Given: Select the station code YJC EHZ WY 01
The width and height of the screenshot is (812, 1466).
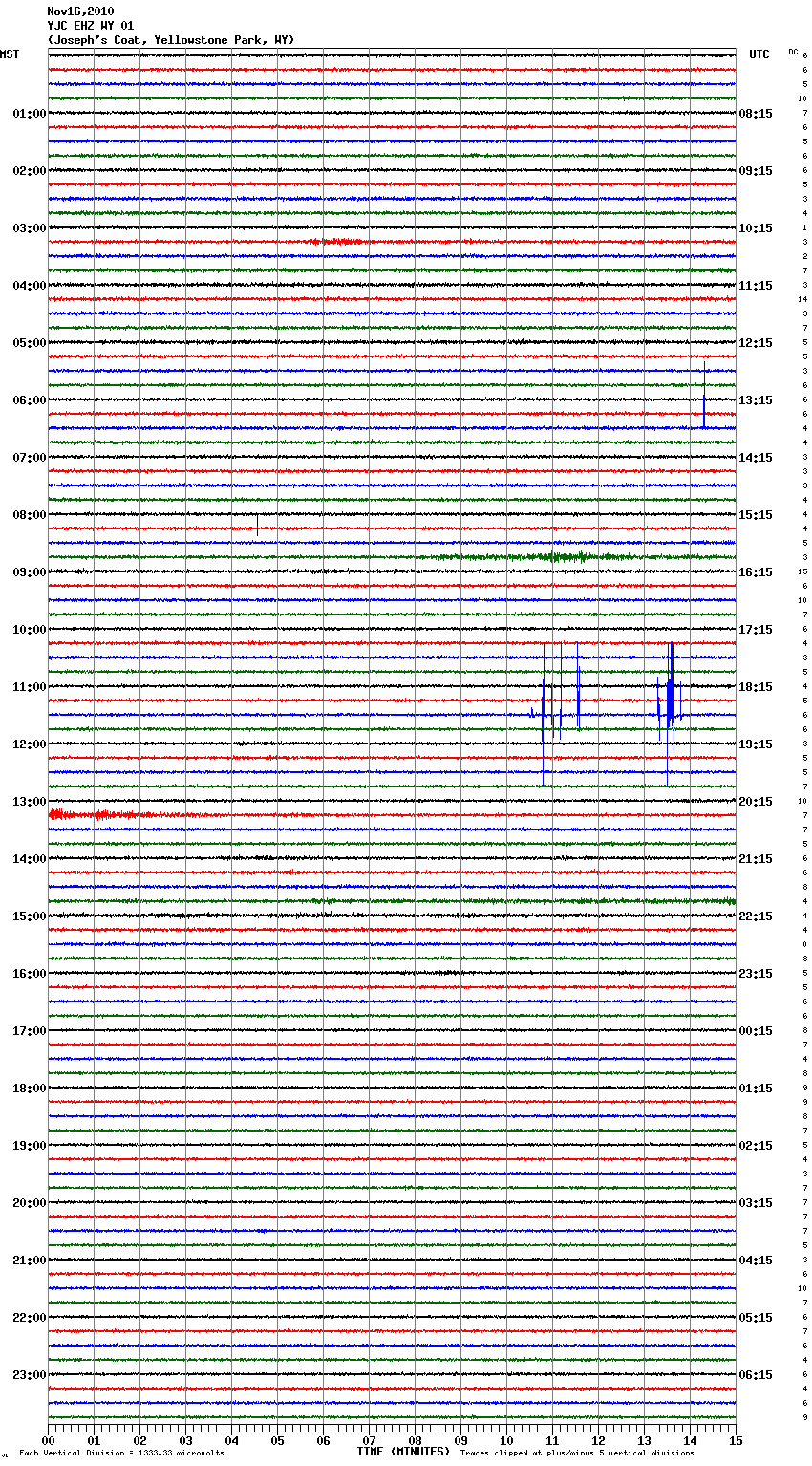Looking at the screenshot, I should pyautogui.click(x=91, y=26).
